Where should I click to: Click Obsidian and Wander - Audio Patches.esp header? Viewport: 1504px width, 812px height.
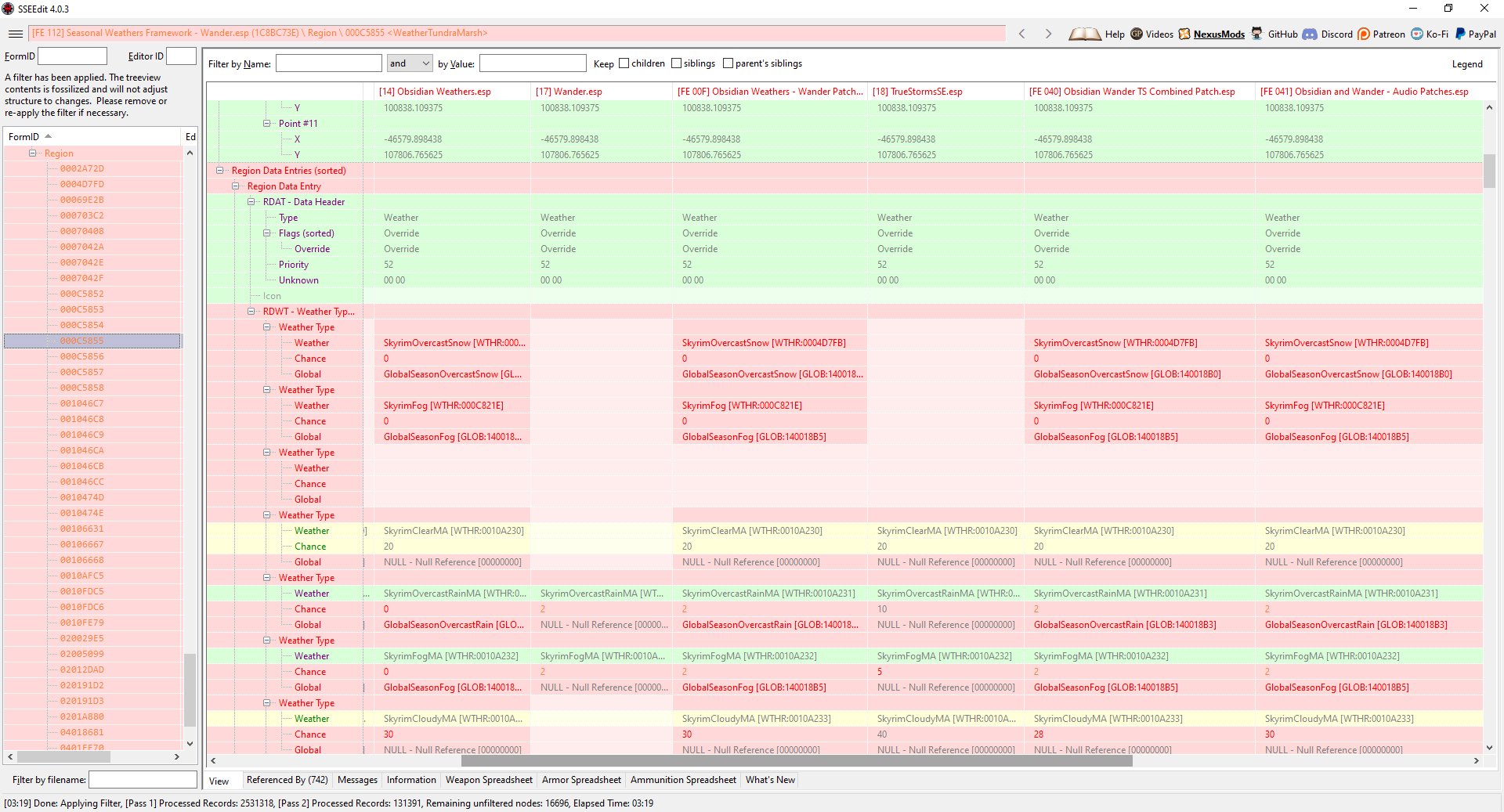click(x=1368, y=92)
